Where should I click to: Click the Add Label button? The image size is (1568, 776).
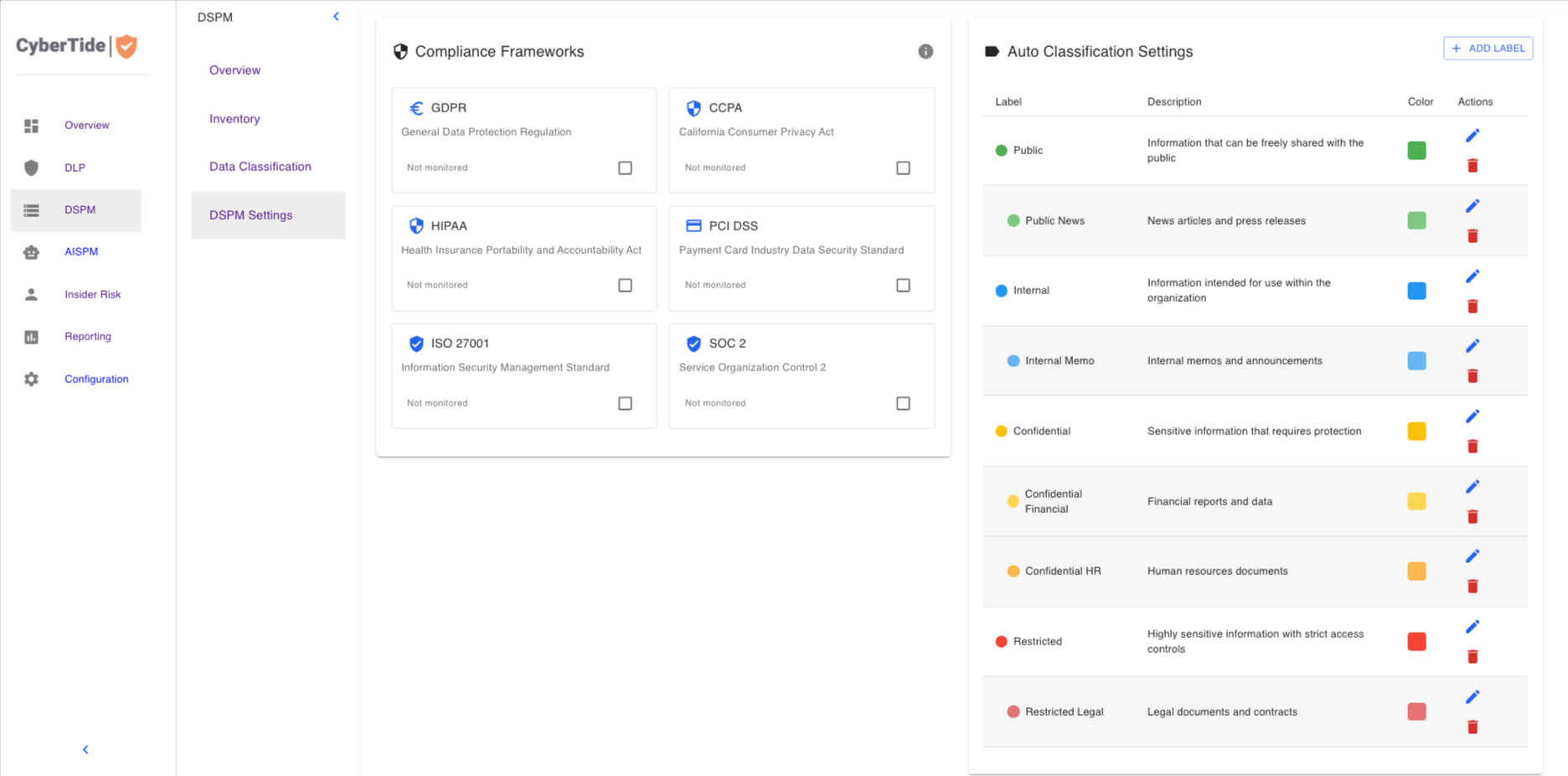(1488, 49)
